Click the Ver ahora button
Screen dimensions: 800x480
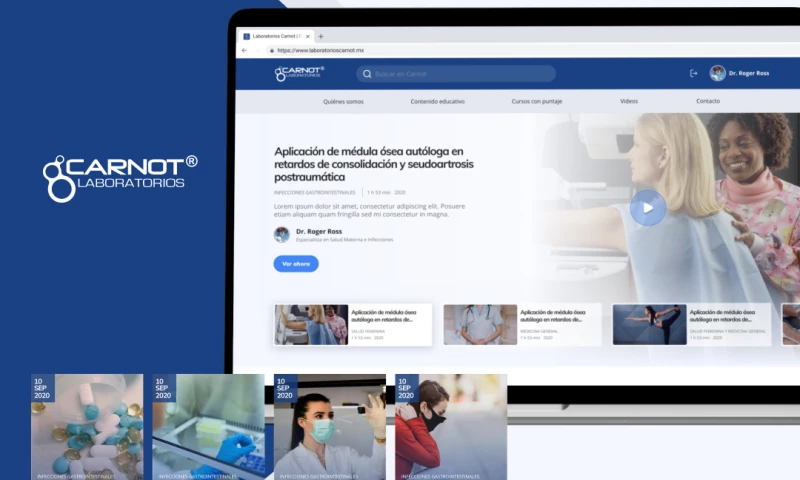tap(296, 264)
